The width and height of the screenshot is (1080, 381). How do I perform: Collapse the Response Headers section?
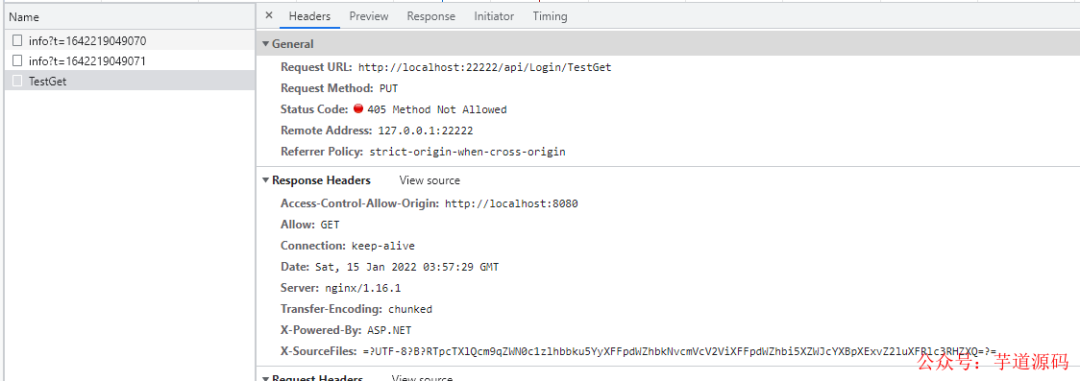(266, 181)
